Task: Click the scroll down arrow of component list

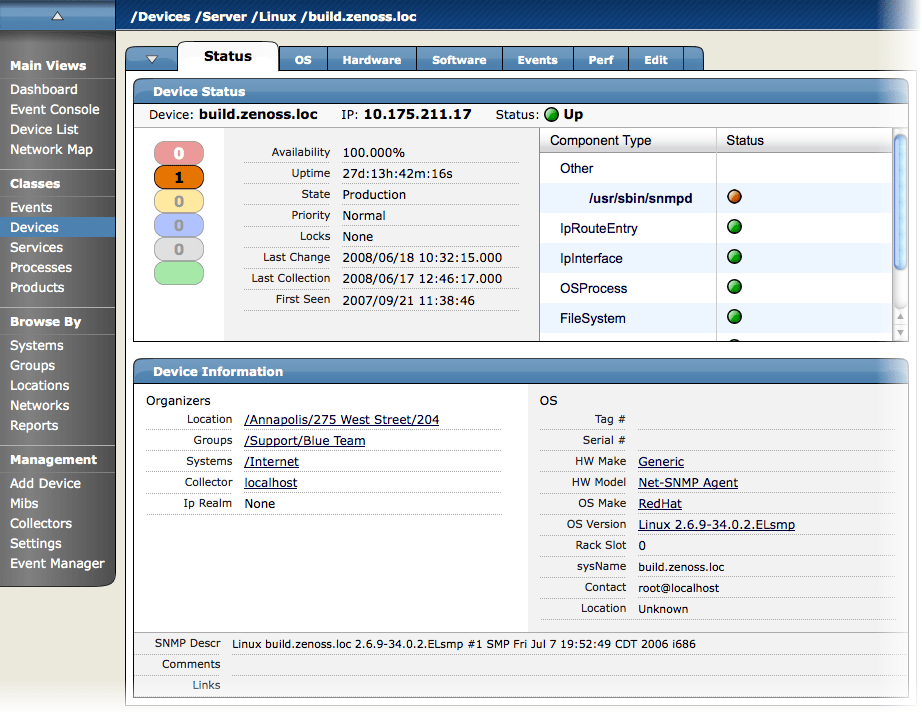Action: (900, 333)
